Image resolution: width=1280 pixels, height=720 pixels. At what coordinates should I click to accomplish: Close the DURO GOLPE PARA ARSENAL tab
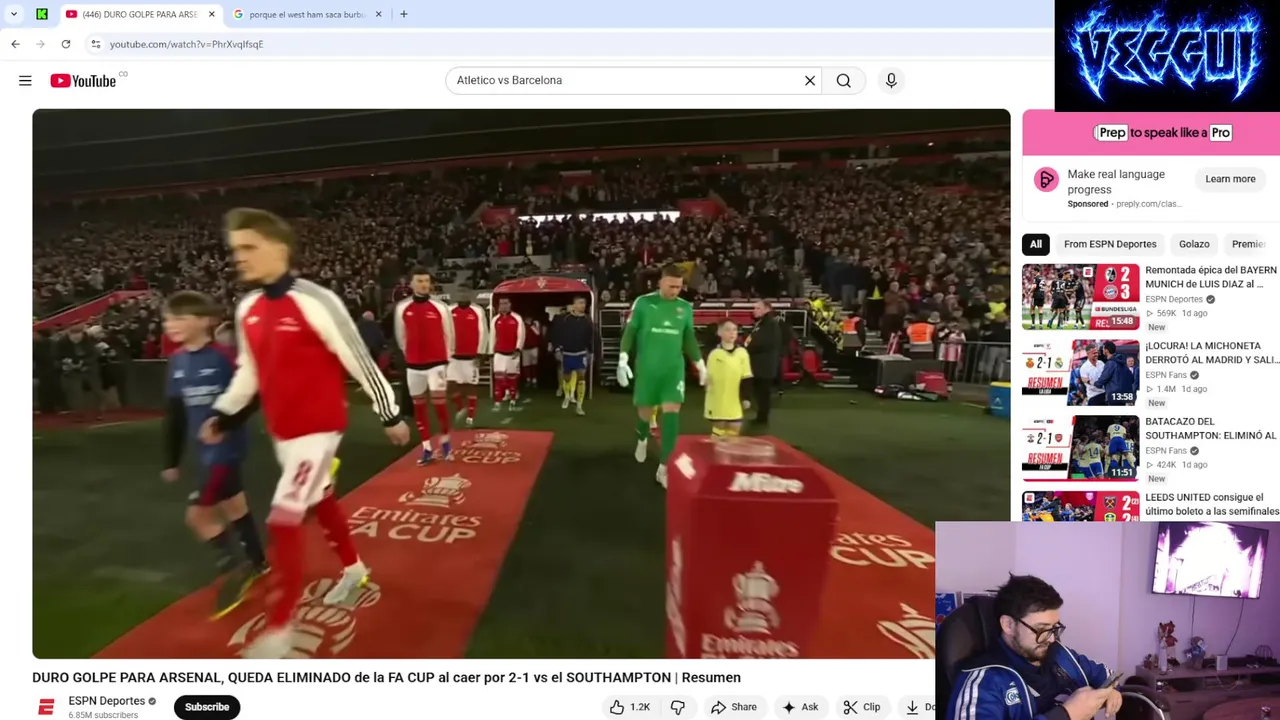tap(212, 14)
